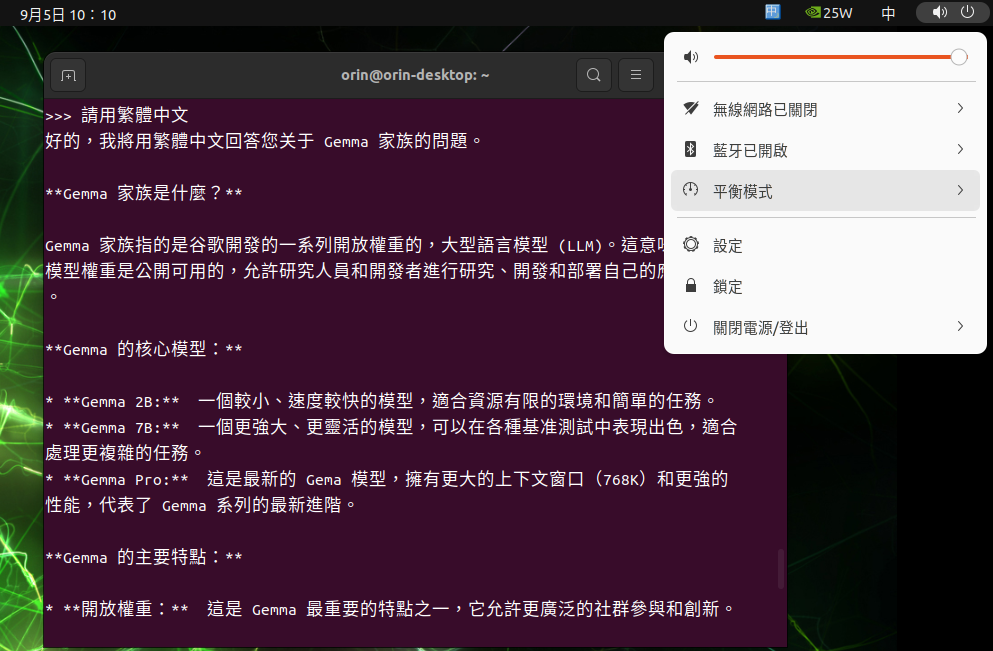Click the terminal search icon

pyautogui.click(x=593, y=75)
